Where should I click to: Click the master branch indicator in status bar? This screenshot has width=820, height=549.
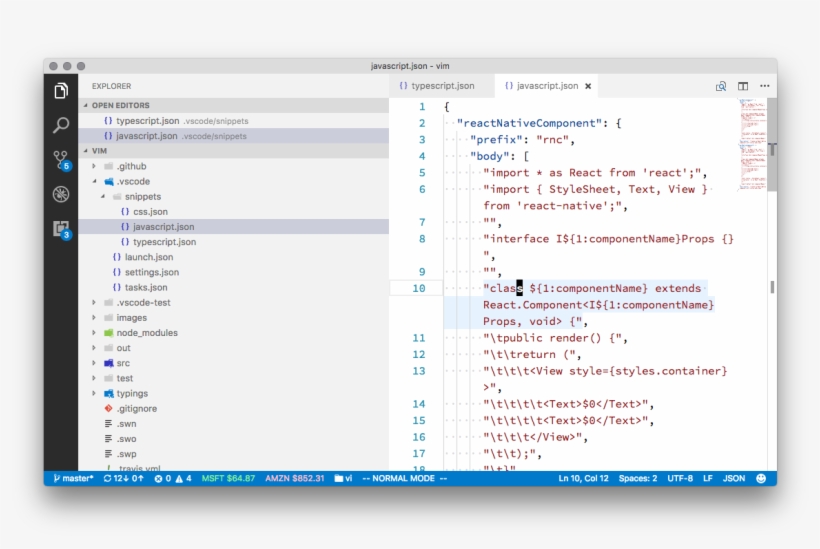74,478
